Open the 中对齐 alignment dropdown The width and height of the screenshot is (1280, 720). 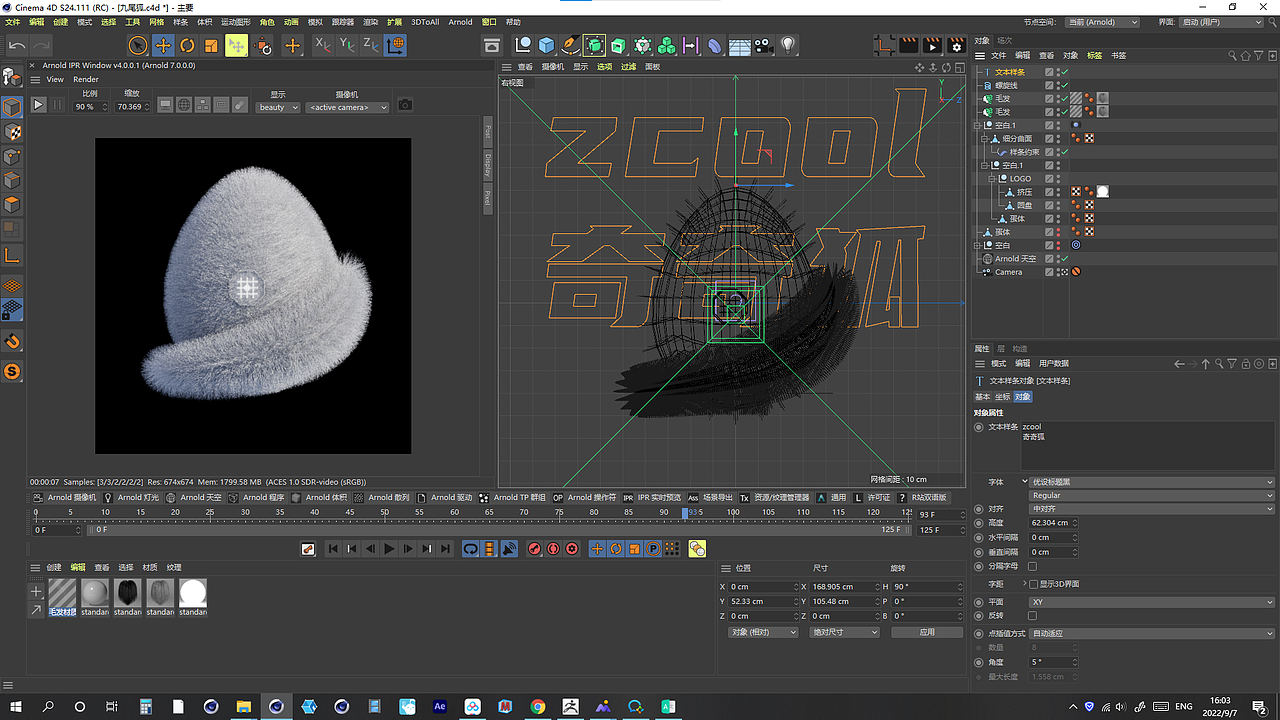[1152, 508]
